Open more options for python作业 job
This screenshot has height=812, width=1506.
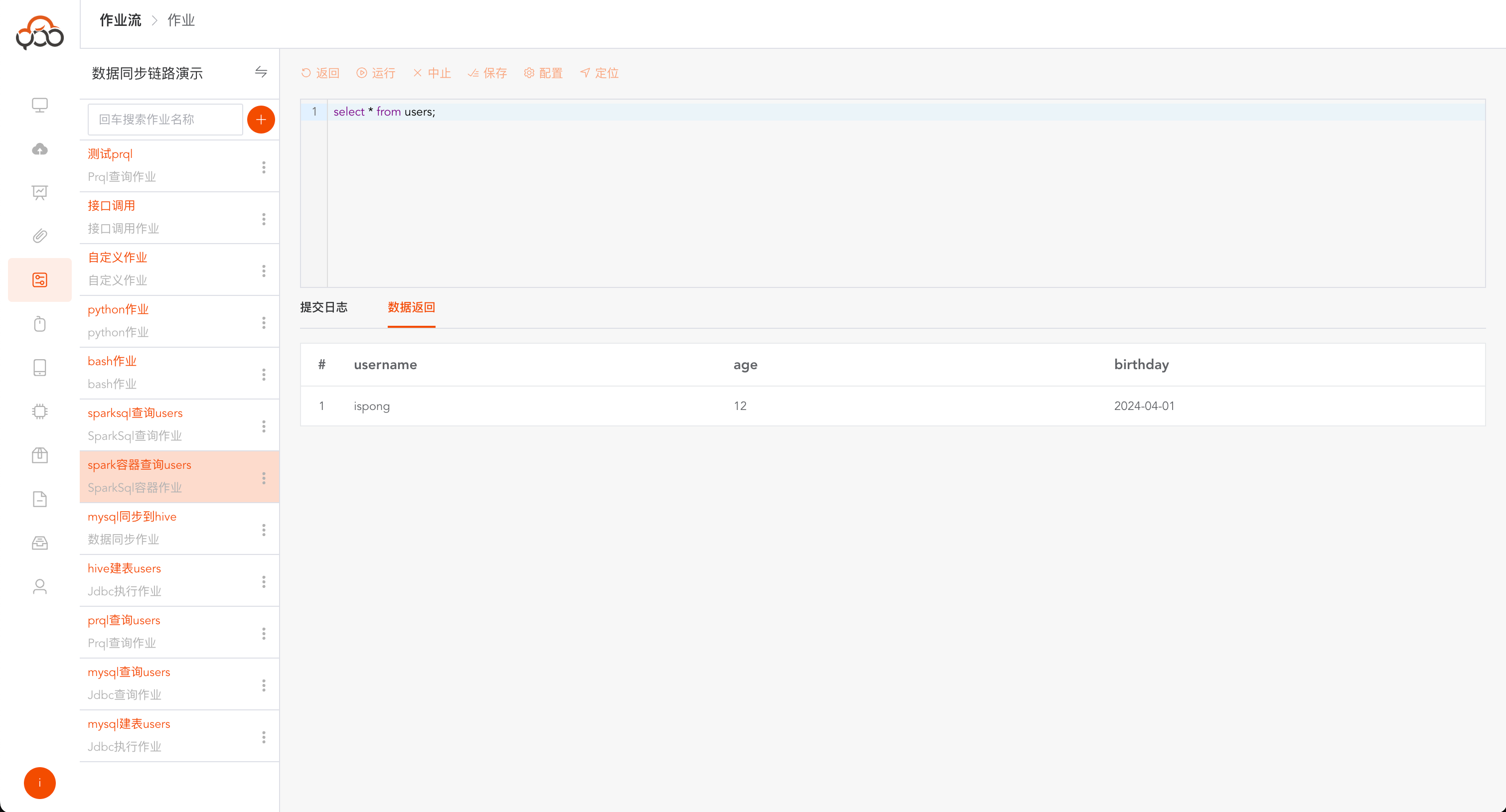tap(264, 323)
